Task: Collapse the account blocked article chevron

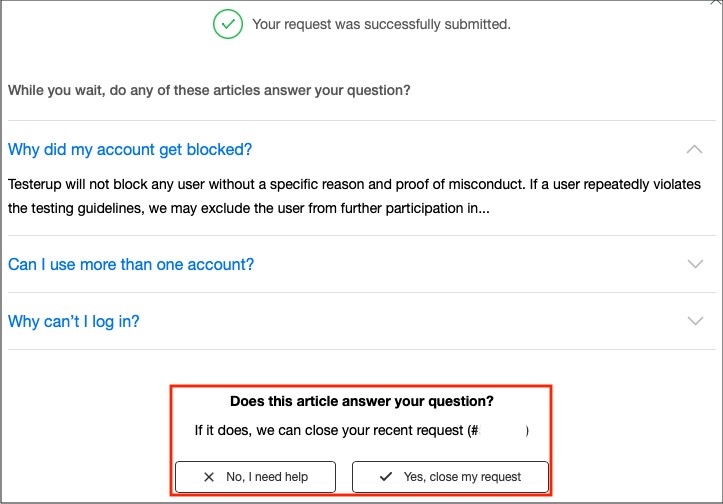Action: (694, 149)
